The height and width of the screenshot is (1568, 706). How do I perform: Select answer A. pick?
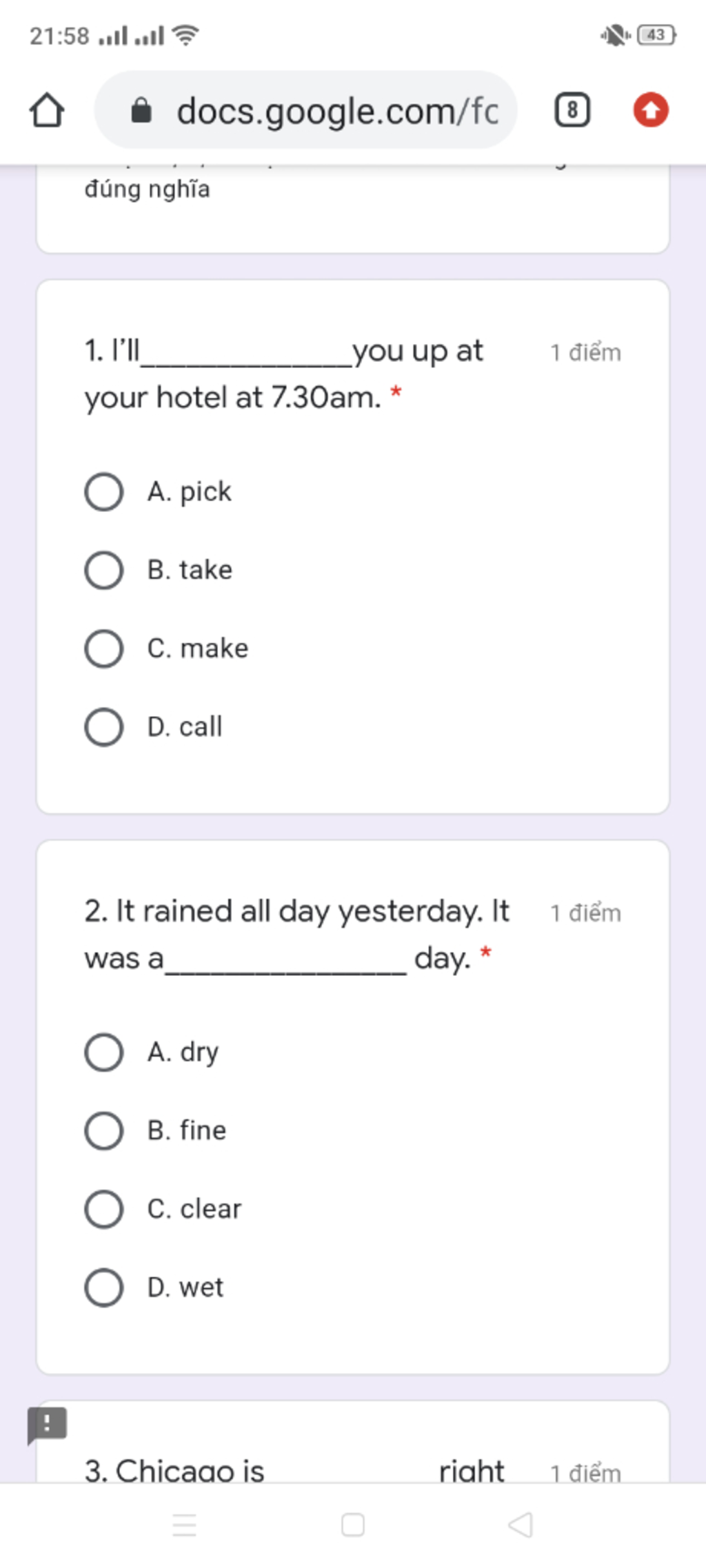pyautogui.click(x=159, y=492)
